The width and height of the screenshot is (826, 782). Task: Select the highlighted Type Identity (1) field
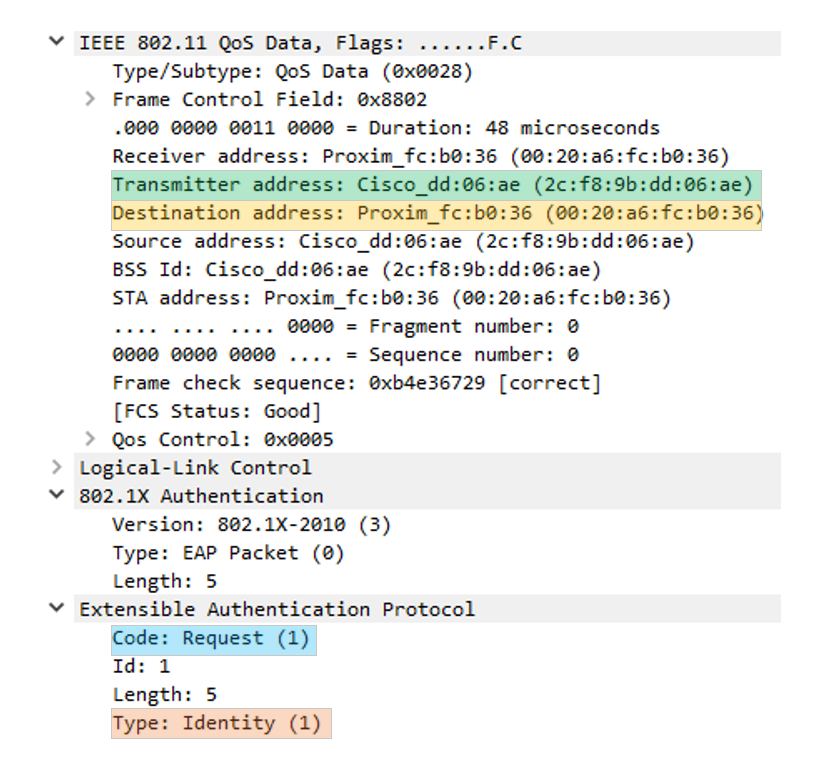pyautogui.click(x=215, y=722)
